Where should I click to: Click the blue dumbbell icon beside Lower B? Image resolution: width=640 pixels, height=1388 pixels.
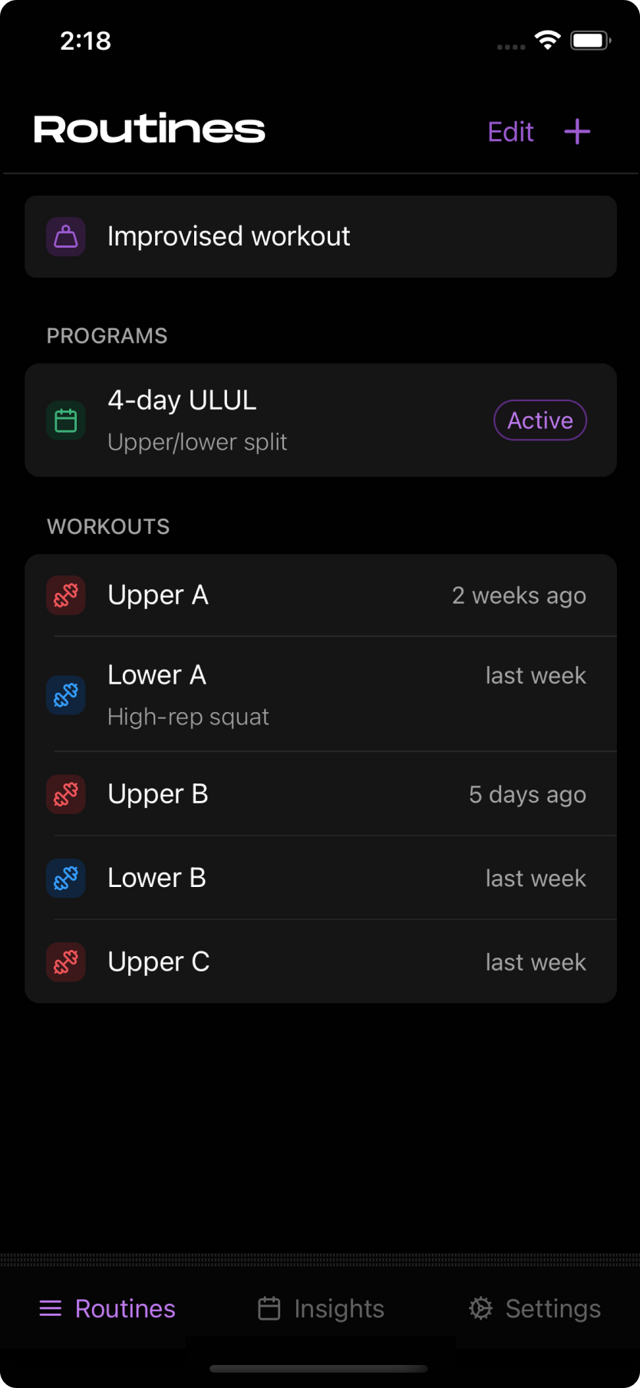tap(65, 878)
